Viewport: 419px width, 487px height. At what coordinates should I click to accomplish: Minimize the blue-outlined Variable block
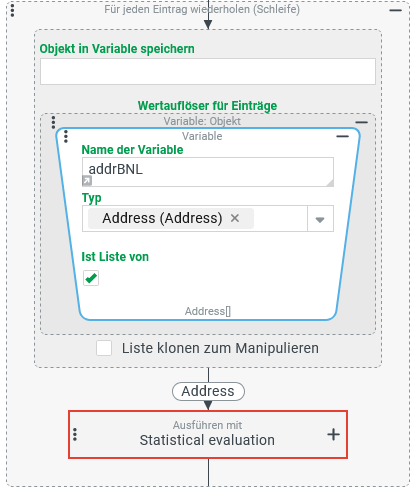point(342,136)
